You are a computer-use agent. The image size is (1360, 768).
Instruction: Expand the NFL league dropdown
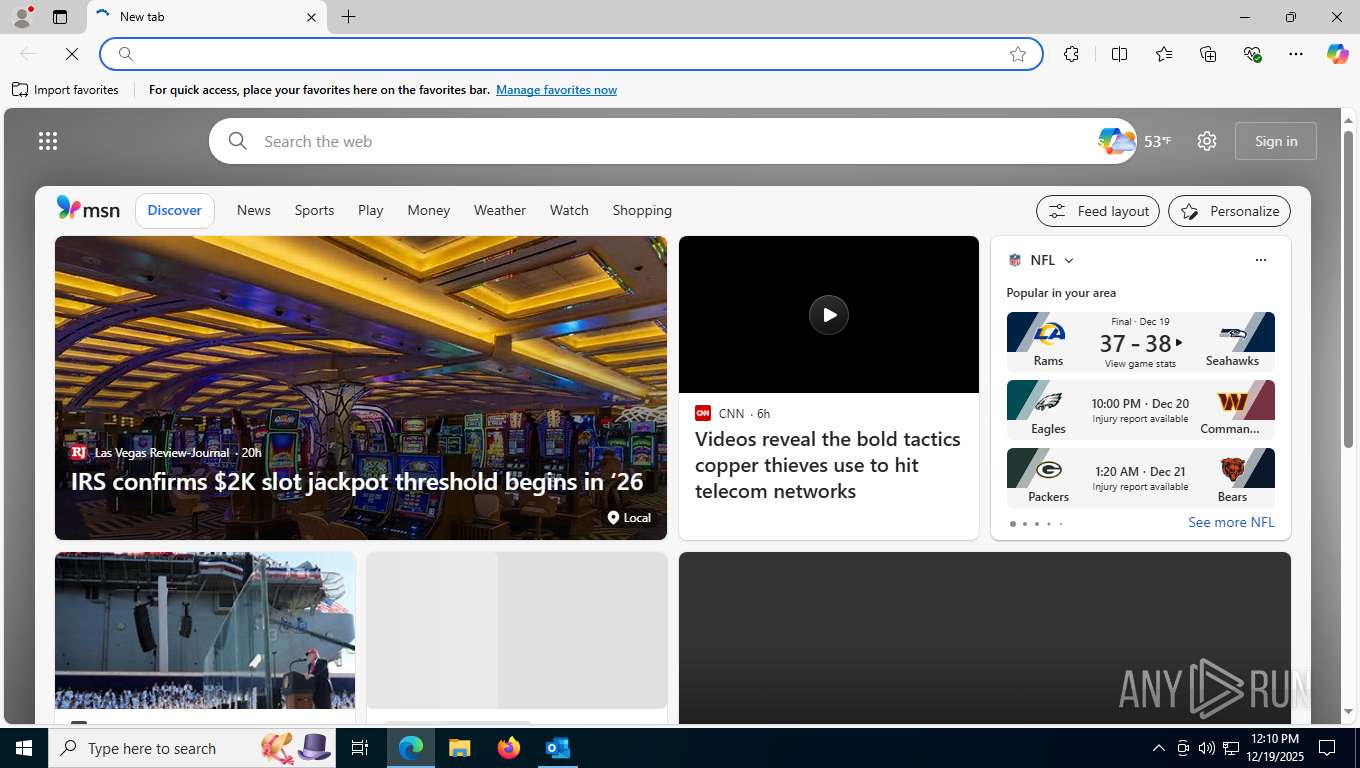(x=1069, y=260)
